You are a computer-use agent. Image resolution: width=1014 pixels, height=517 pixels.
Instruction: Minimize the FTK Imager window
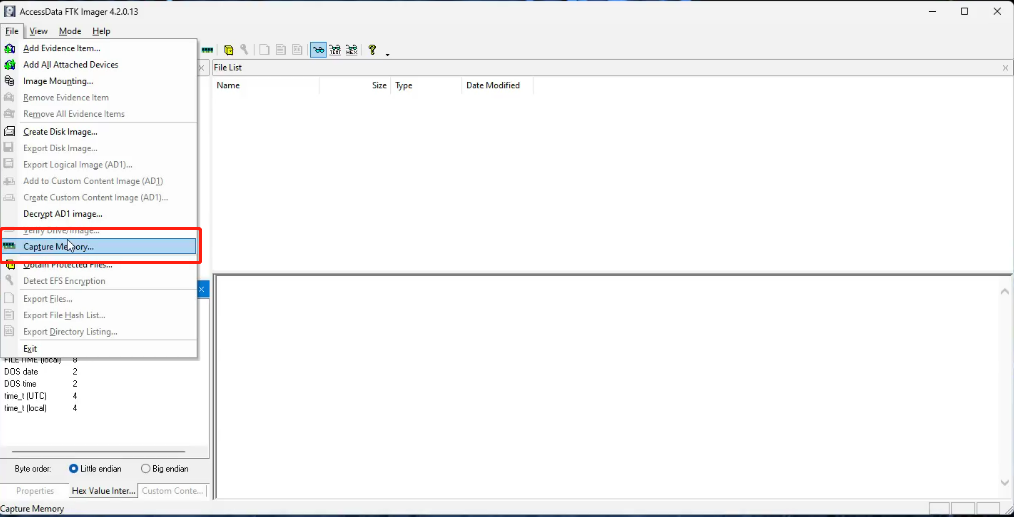point(933,11)
